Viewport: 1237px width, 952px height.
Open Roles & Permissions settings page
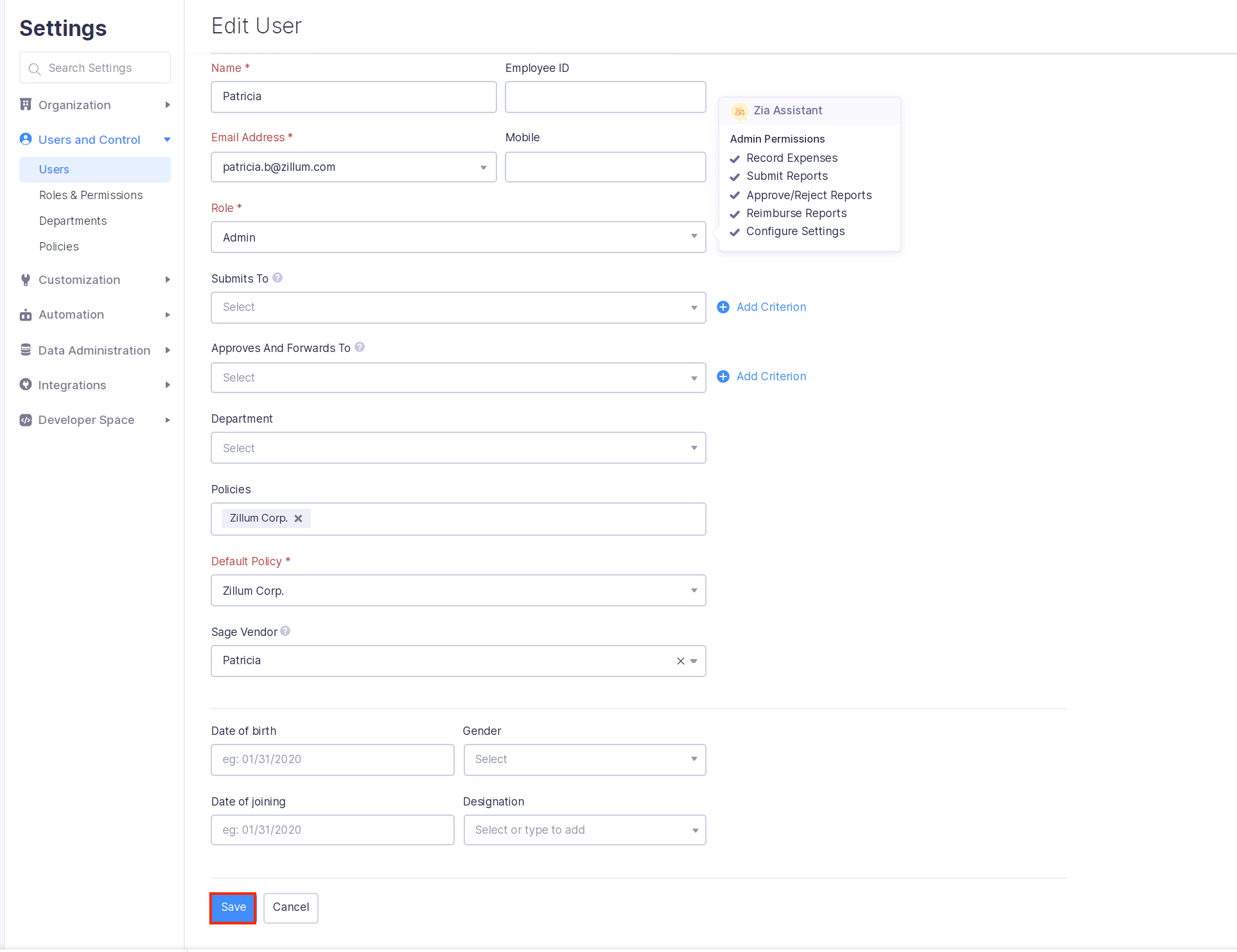pyautogui.click(x=91, y=195)
